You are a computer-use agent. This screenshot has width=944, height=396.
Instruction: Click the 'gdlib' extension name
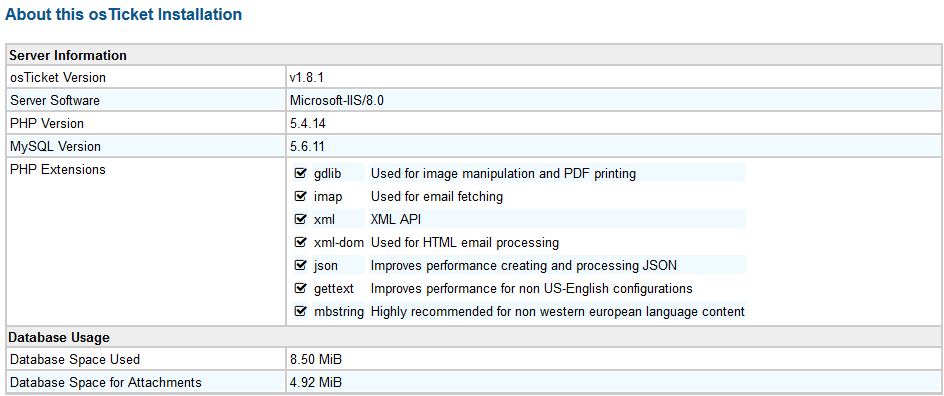328,174
